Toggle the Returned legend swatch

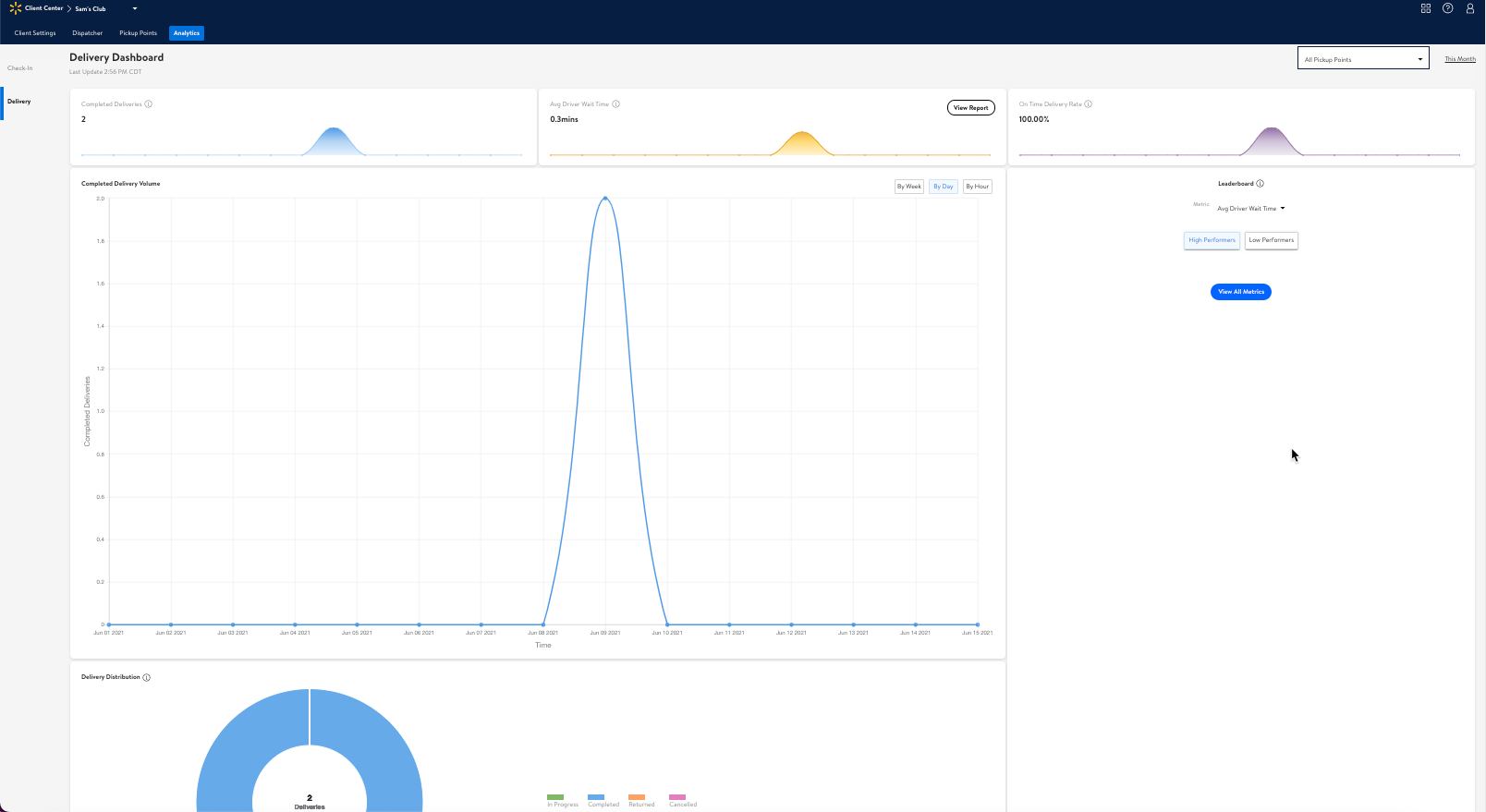click(x=637, y=796)
